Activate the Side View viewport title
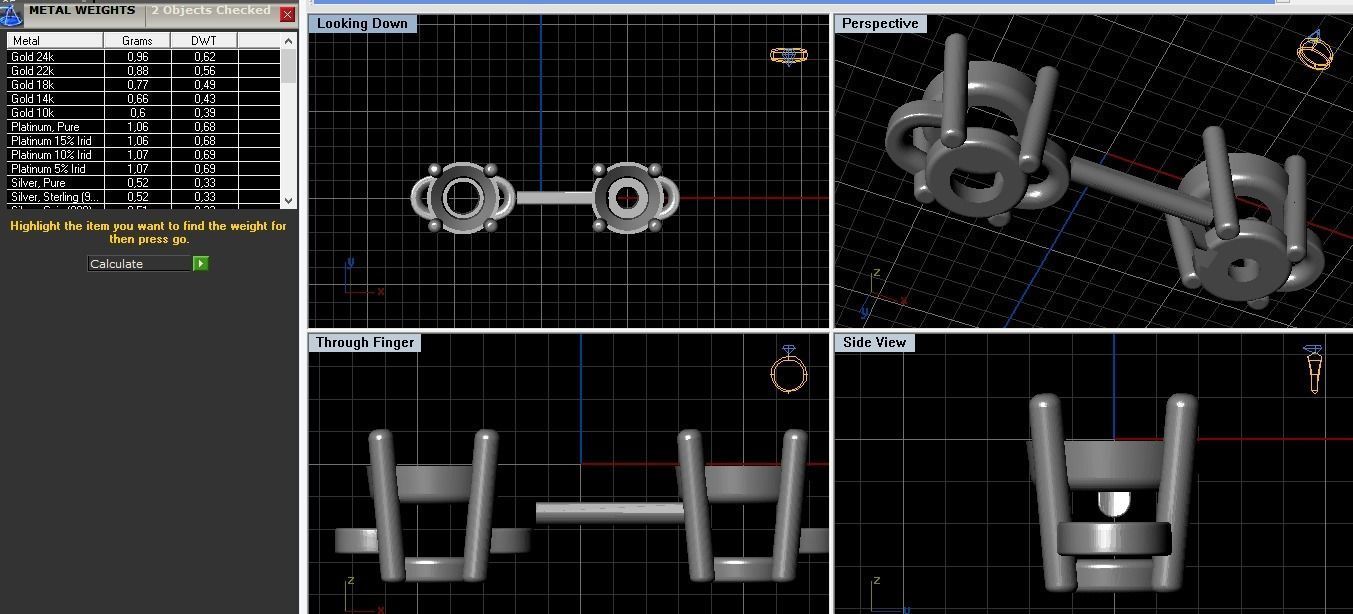The height and width of the screenshot is (614, 1353). [874, 342]
